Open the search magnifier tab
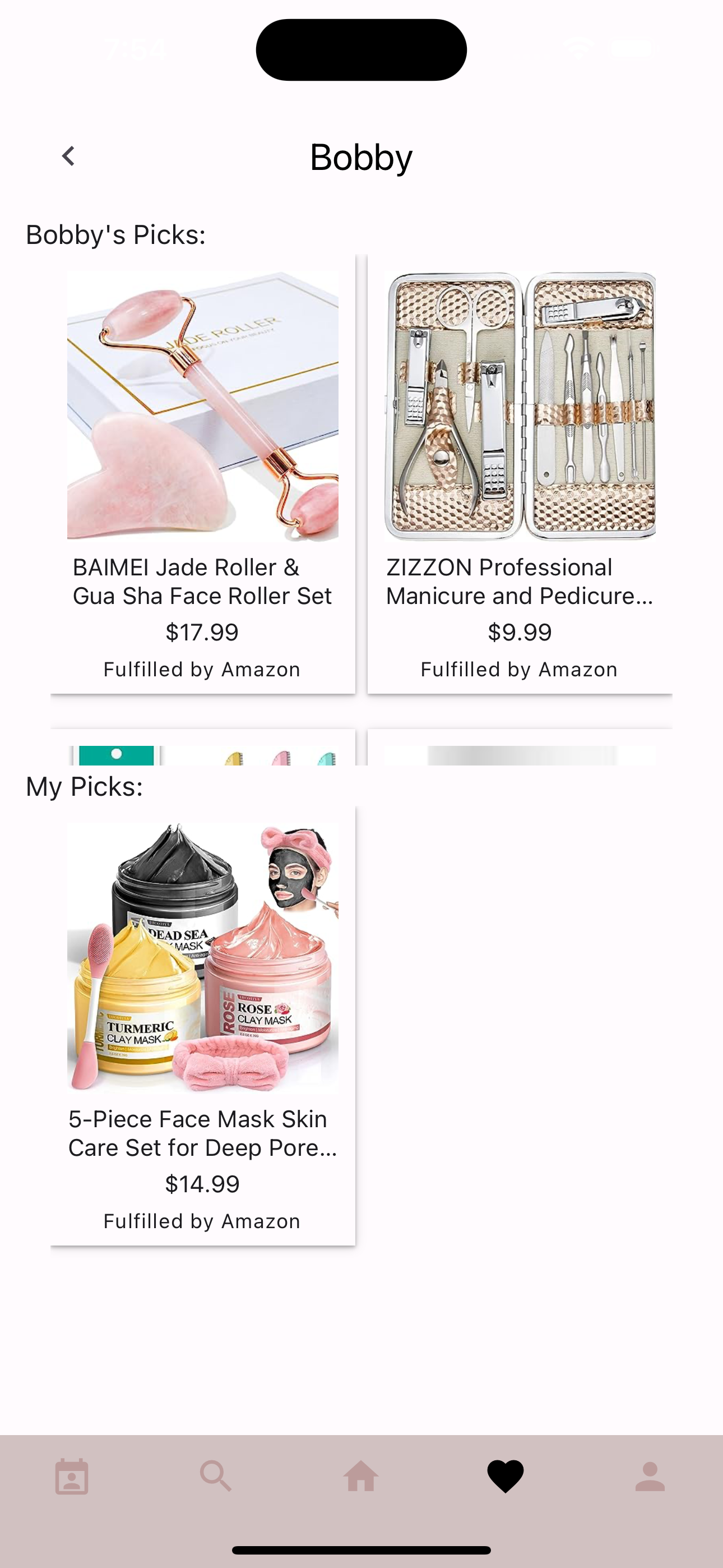 216,1477
